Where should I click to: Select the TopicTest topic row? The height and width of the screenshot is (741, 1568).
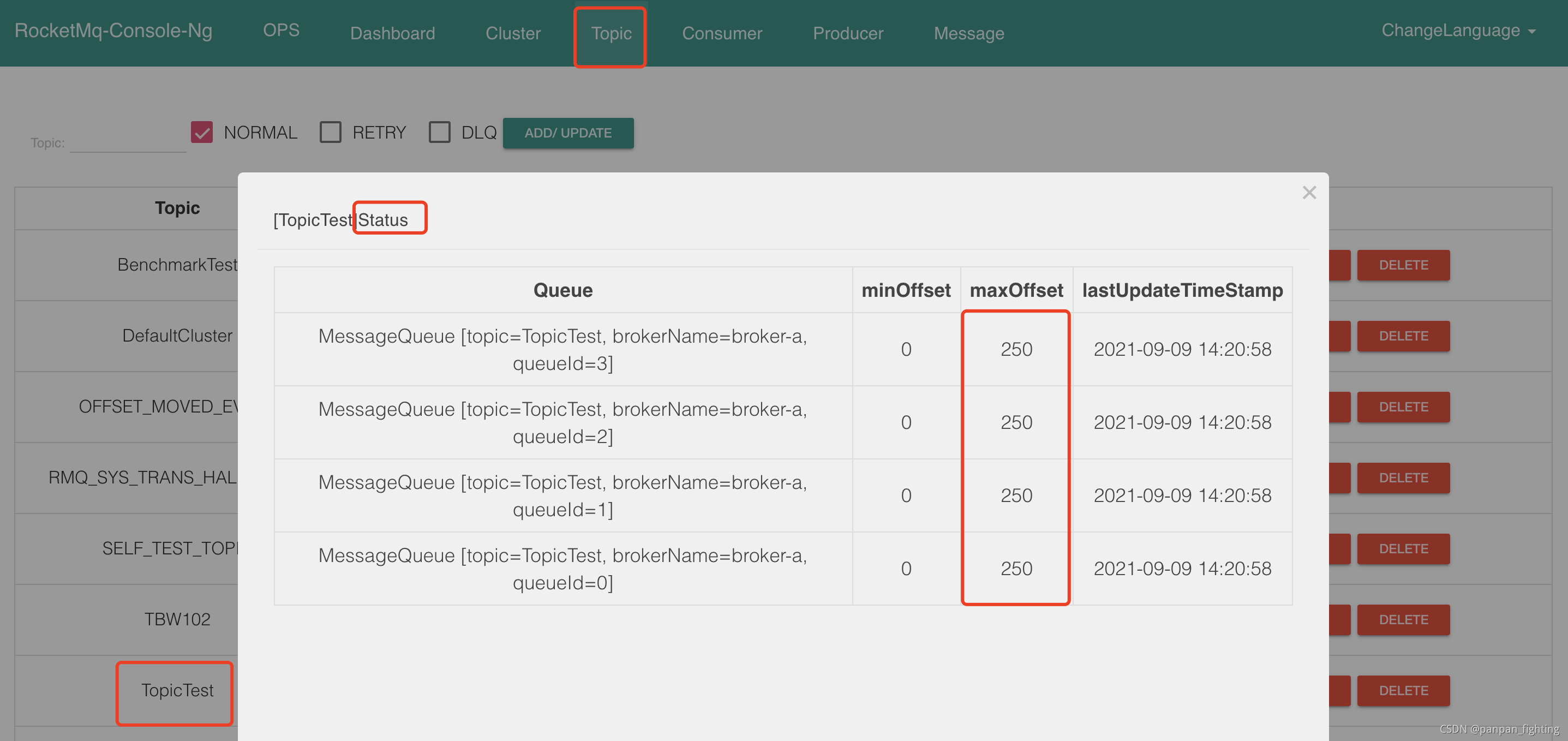click(177, 690)
